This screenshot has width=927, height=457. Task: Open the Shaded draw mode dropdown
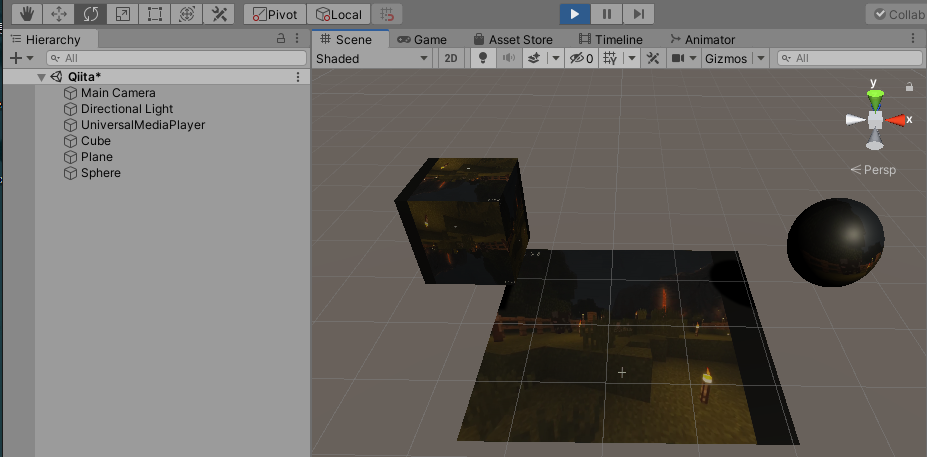tap(372, 58)
